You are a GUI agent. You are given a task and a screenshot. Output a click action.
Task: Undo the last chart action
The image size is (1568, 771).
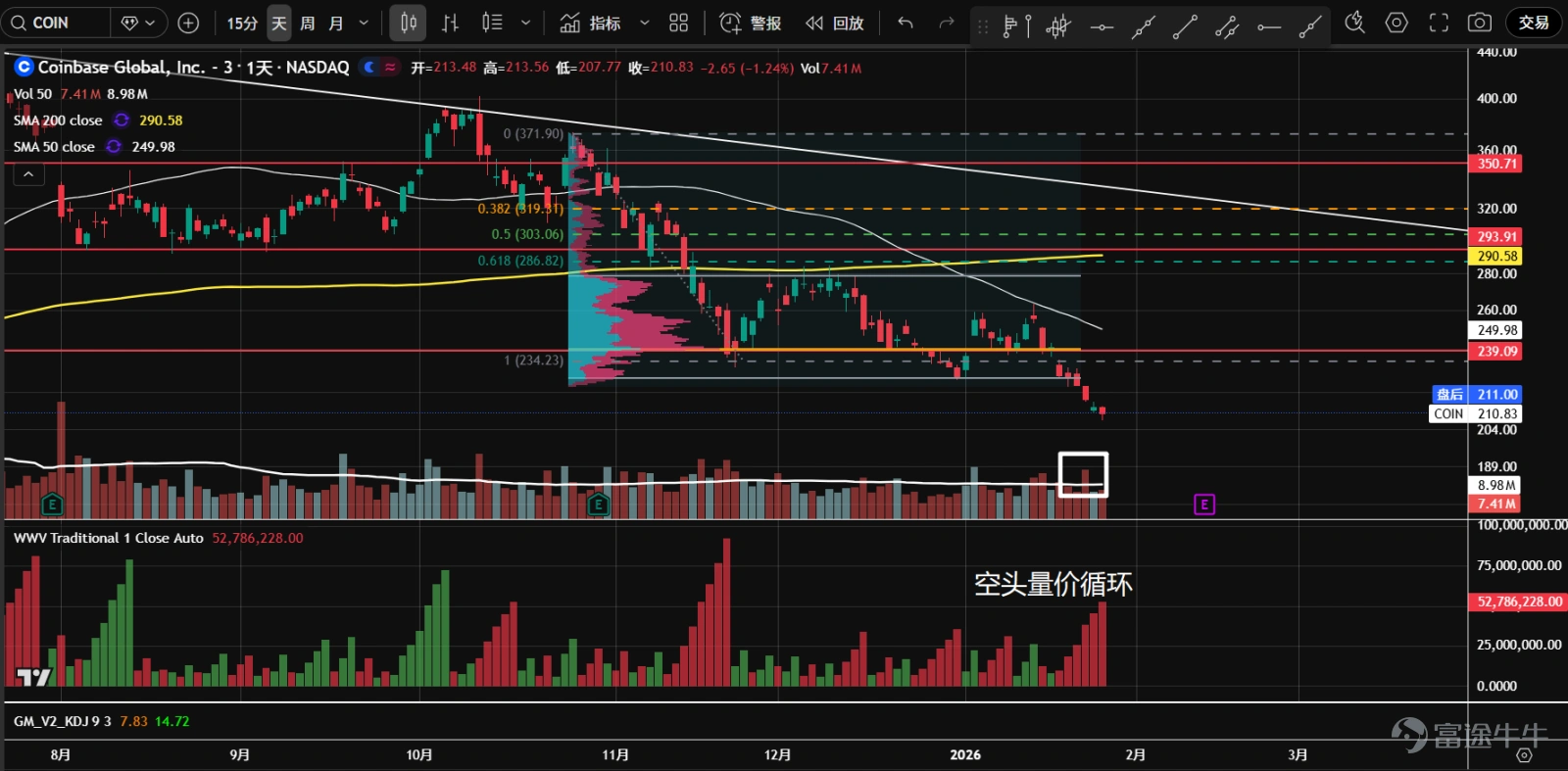pyautogui.click(x=906, y=23)
